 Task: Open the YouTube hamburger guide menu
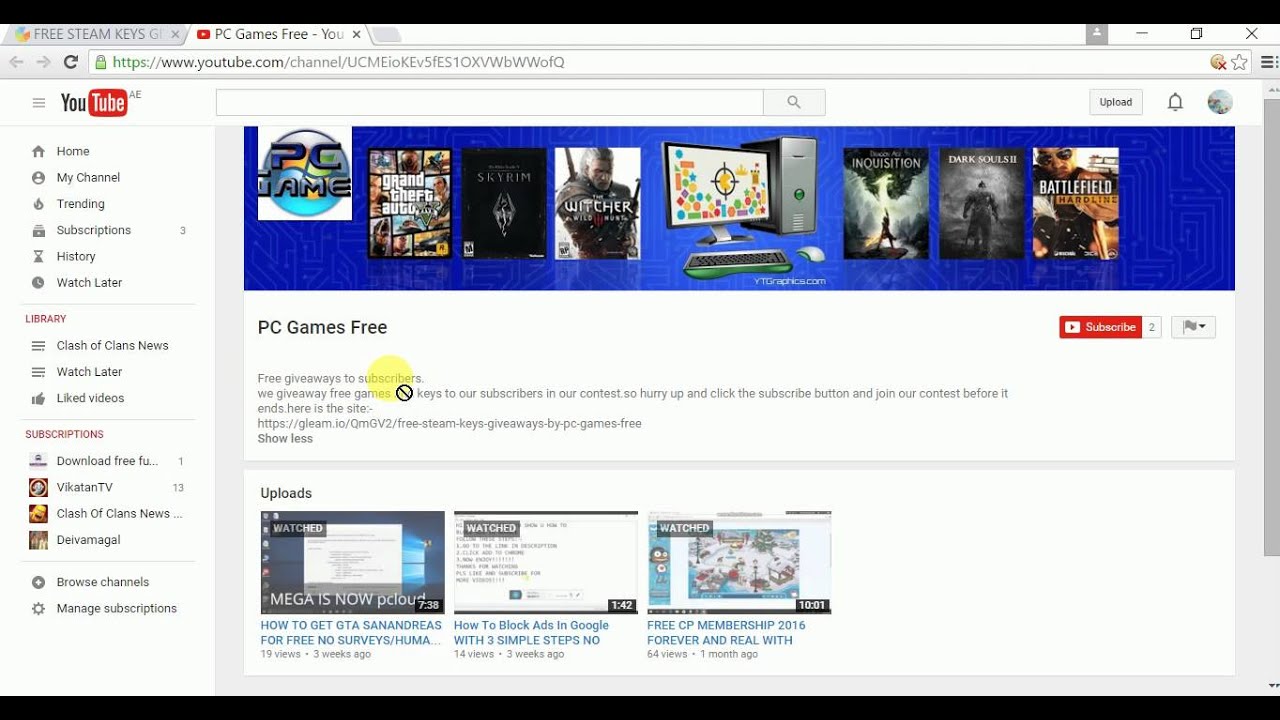[x=39, y=102]
